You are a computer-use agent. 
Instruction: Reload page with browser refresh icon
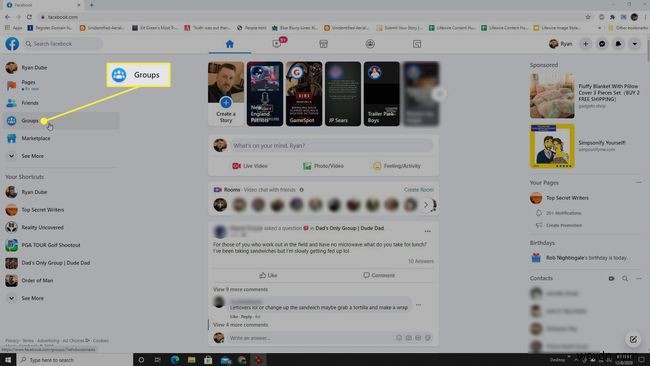[29, 17]
